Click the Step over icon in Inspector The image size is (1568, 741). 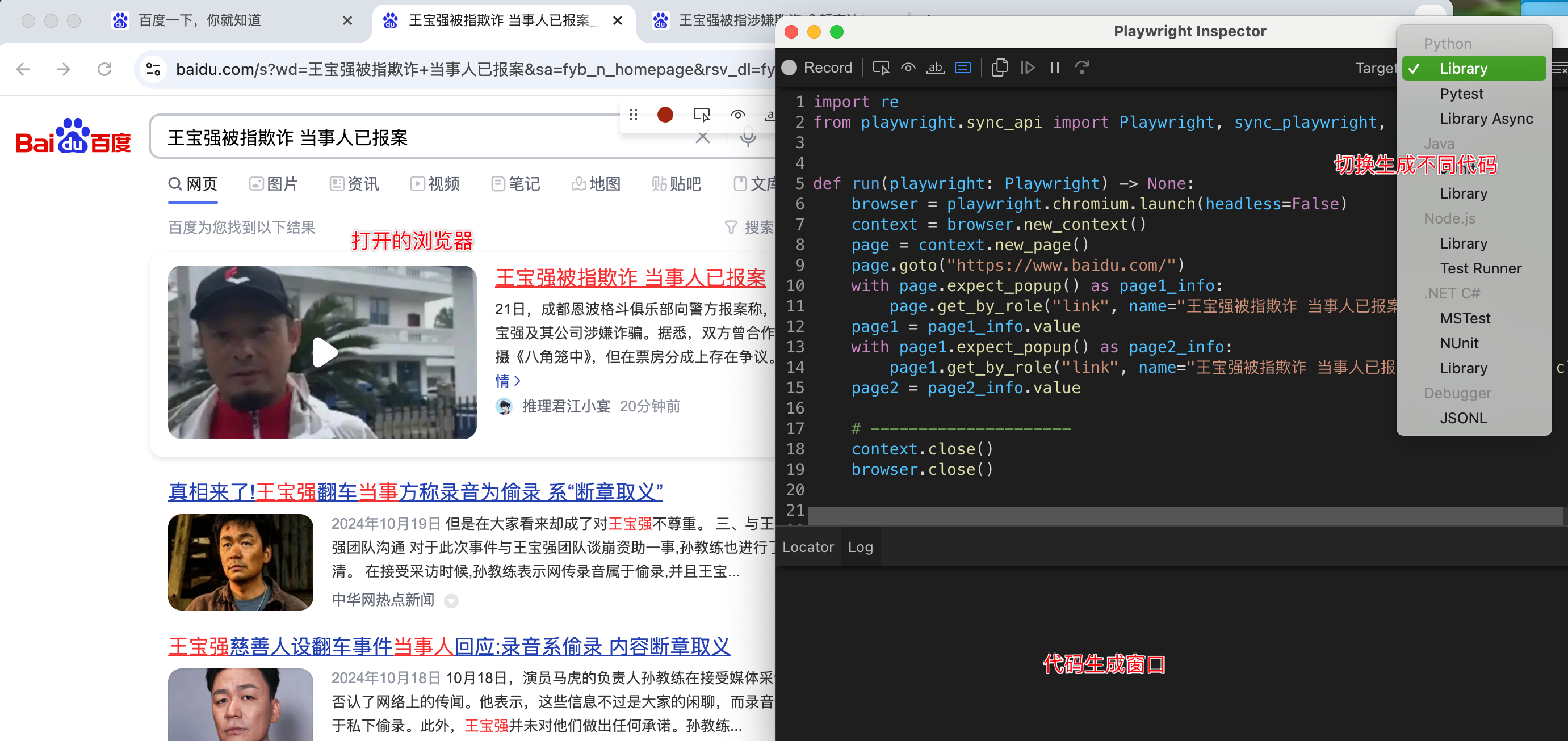[1082, 68]
